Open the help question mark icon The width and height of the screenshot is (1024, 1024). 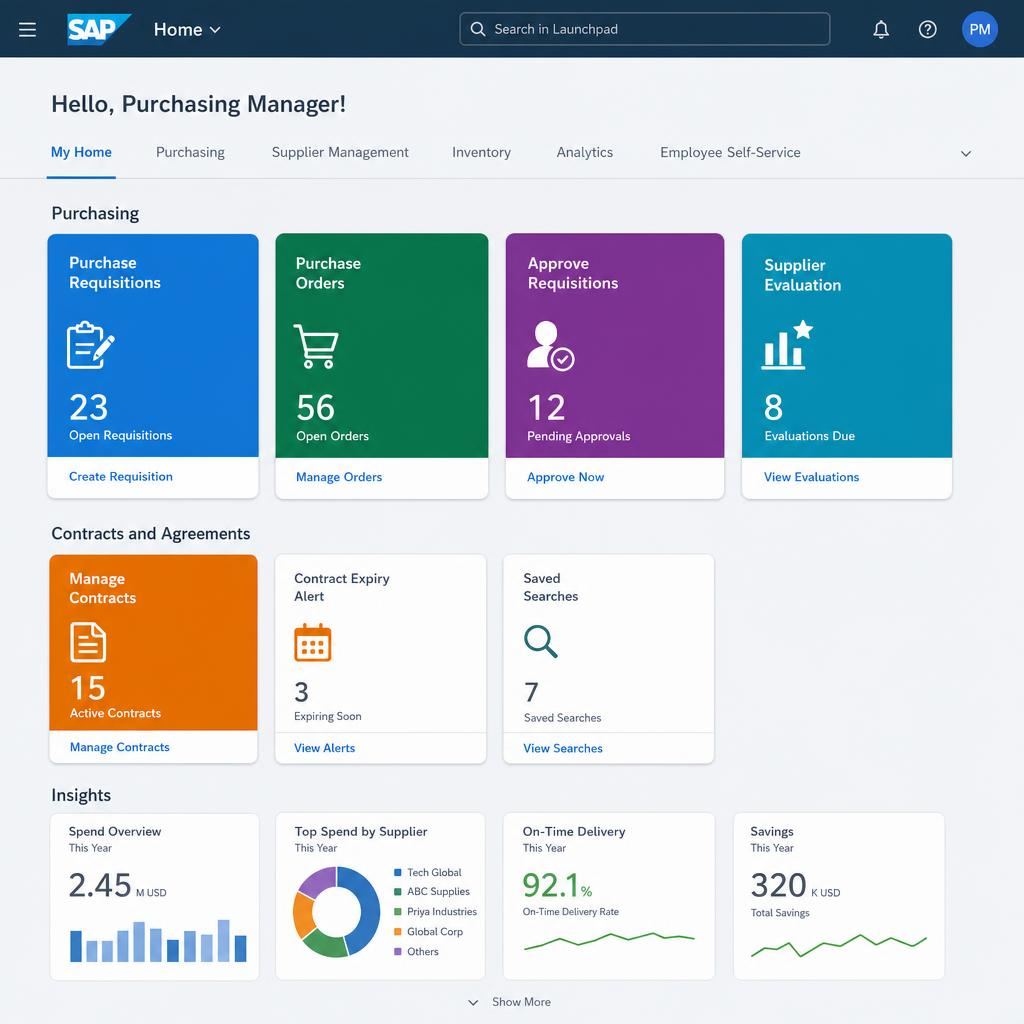click(927, 29)
